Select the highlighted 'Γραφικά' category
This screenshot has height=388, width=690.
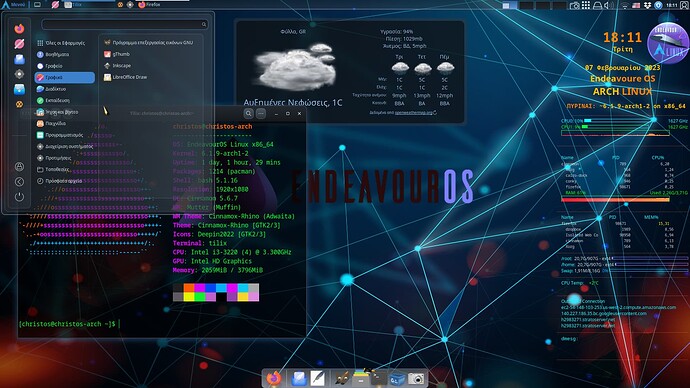(64, 77)
